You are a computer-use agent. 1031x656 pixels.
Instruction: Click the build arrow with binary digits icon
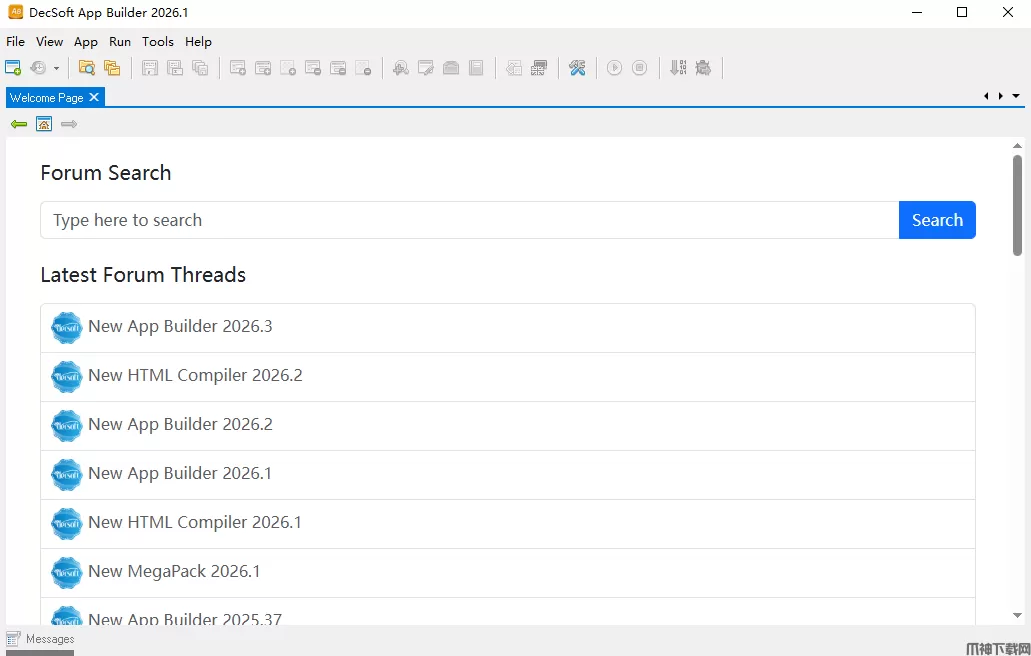click(x=678, y=67)
